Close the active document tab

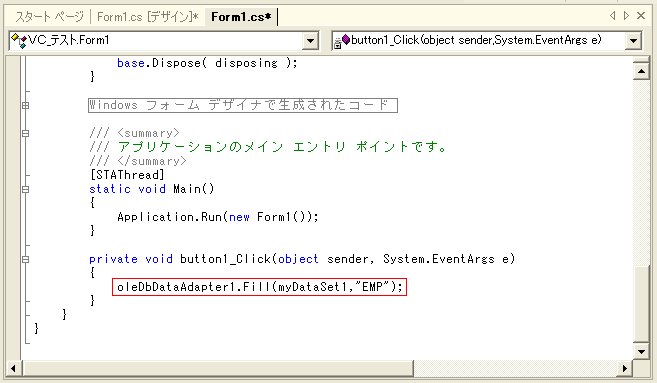[x=641, y=16]
